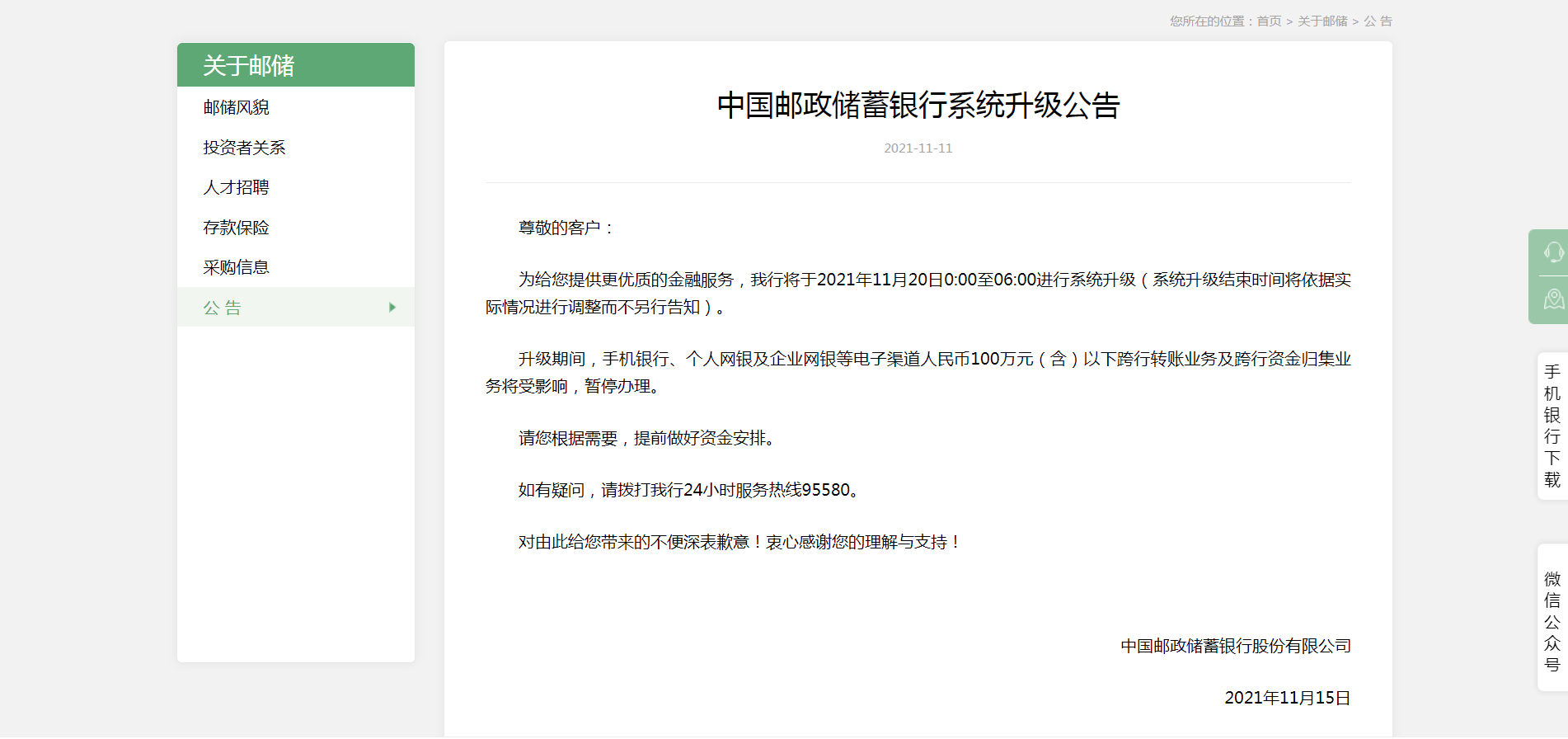Click the signature 中国邮政储蓄银行股份有限公司
Viewport: 1568px width, 739px height.
click(1236, 646)
